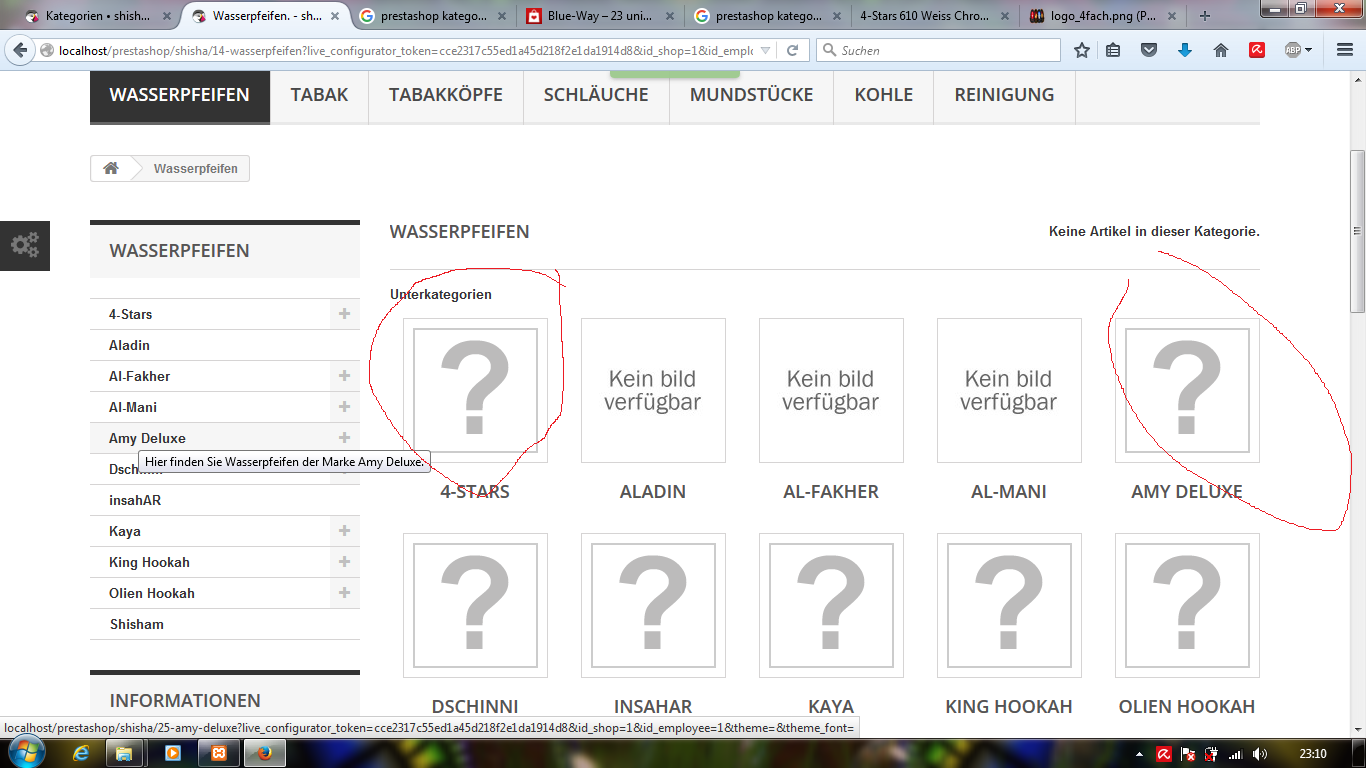1366x768 pixels.
Task: Select the WASSERPFEIFEN top menu item
Action: (x=180, y=96)
